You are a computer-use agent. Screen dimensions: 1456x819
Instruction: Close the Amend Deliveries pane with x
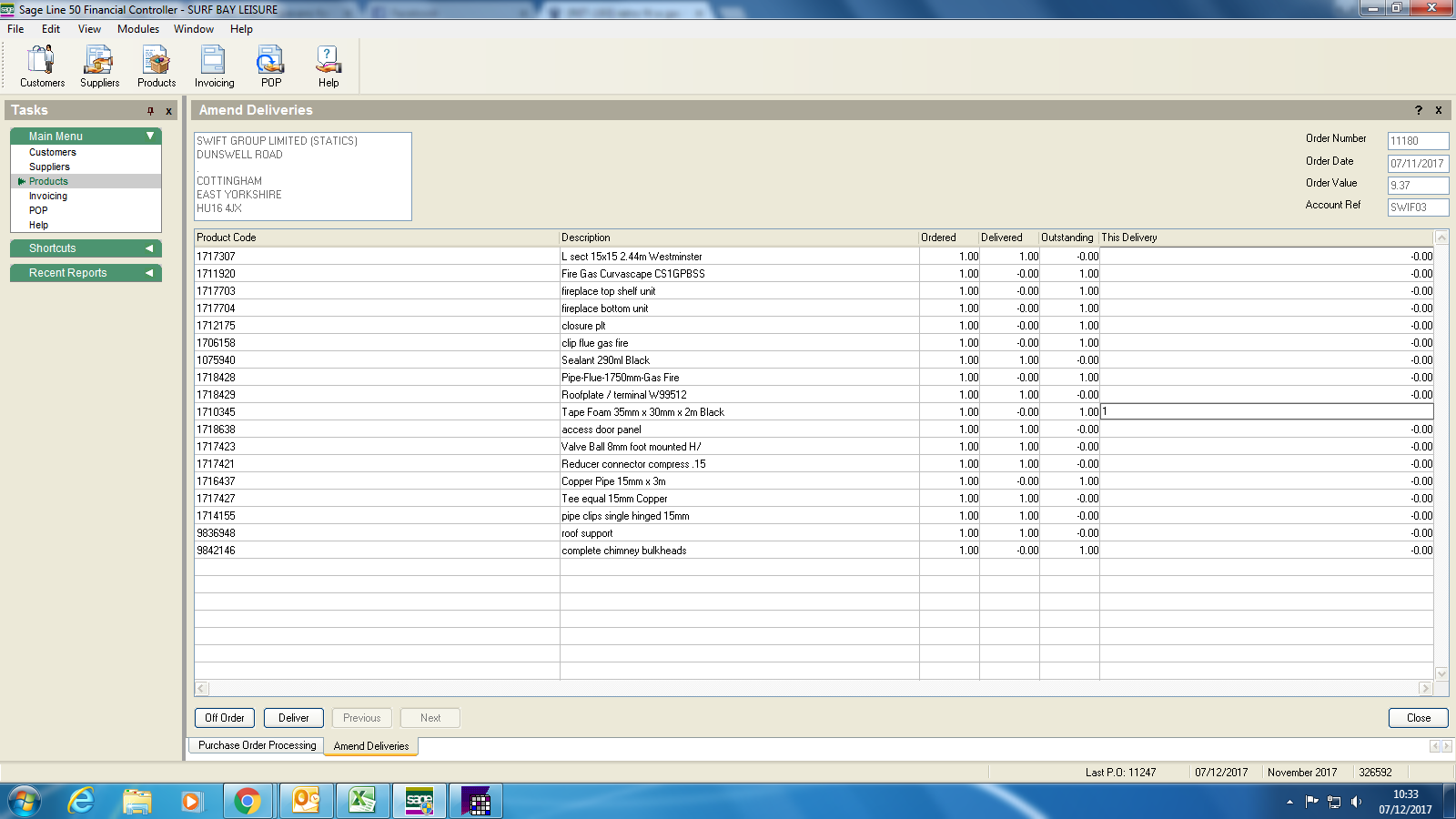(1439, 110)
